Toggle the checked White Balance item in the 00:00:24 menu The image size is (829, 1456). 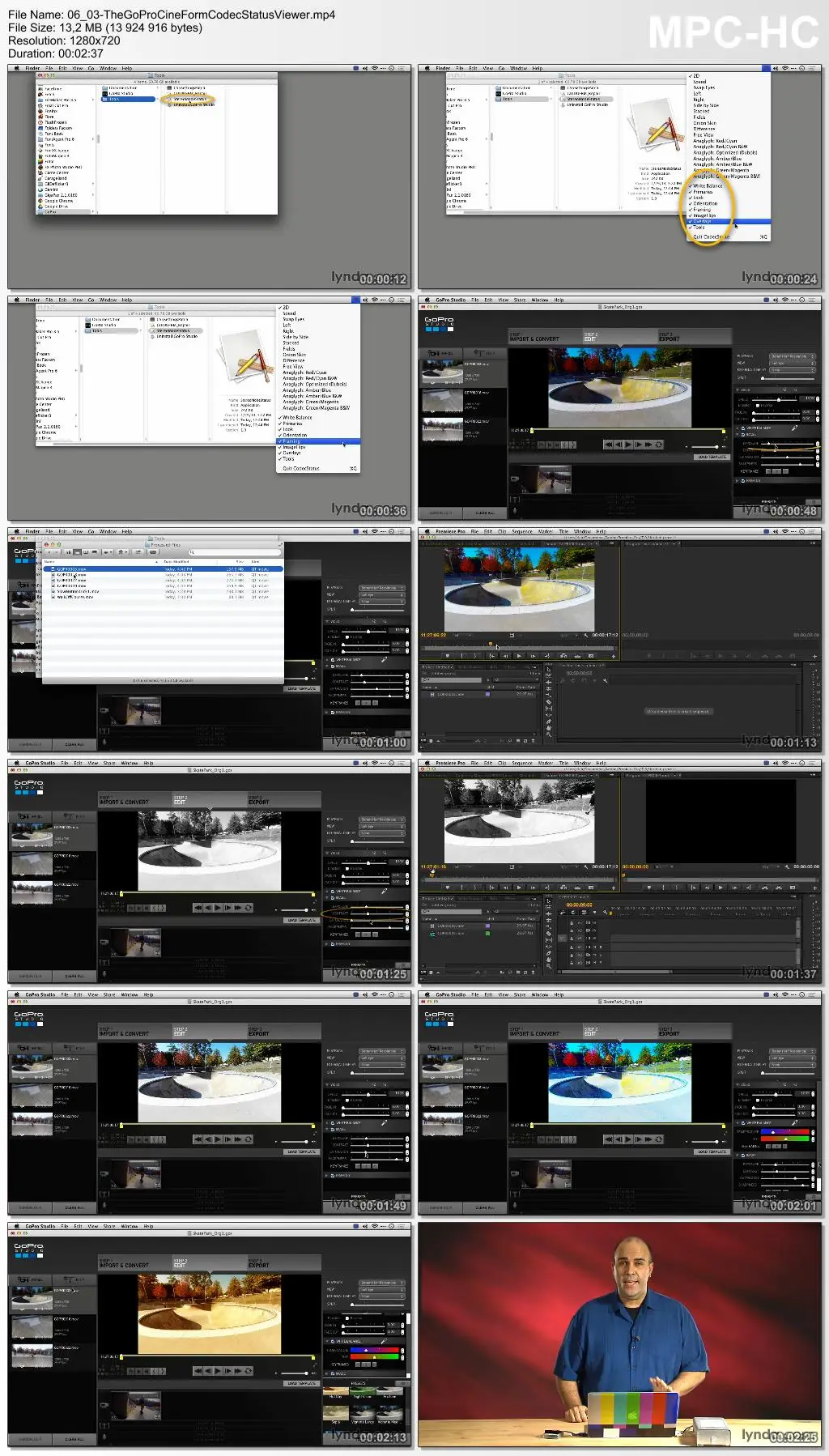729,186
